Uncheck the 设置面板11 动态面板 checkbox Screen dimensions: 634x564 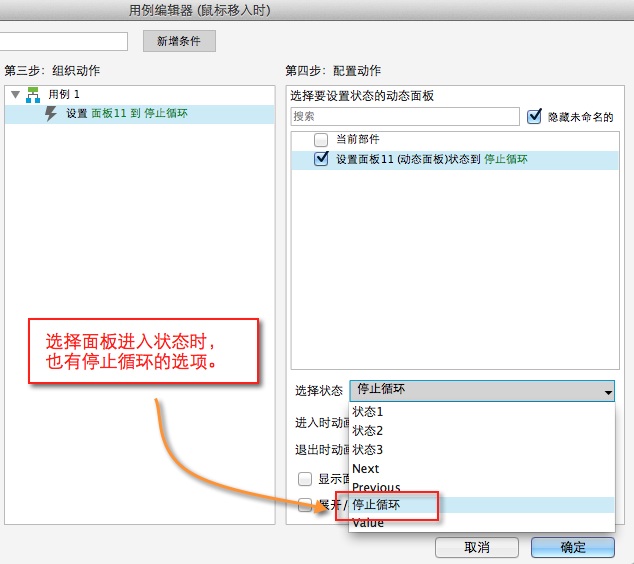coord(321,159)
